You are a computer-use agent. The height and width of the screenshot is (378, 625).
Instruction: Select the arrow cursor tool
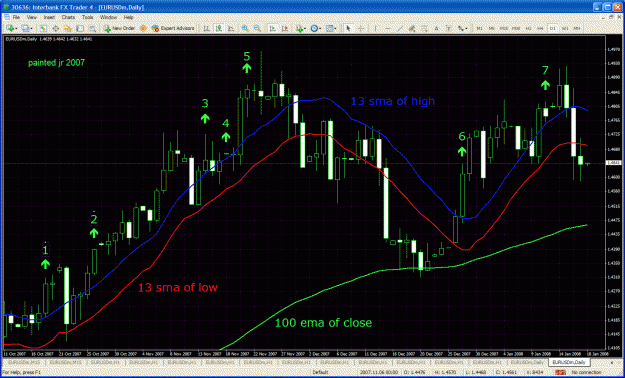pyautogui.click(x=348, y=28)
